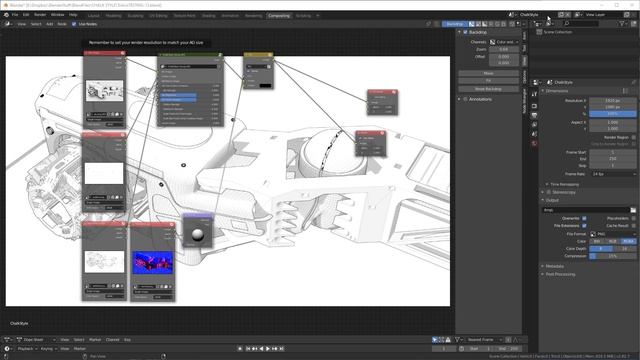The image size is (640, 360).
Task: Open the node editor View menu
Action: pyautogui.click(x=22, y=24)
